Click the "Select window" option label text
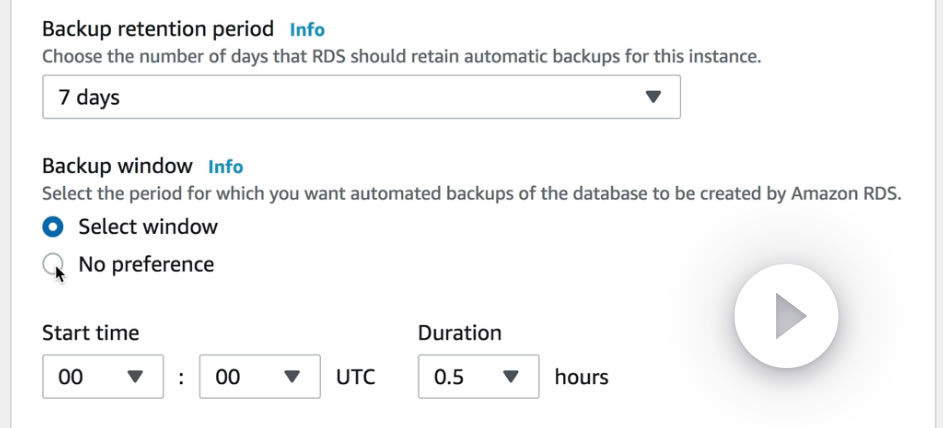This screenshot has width=943, height=428. coord(148,227)
